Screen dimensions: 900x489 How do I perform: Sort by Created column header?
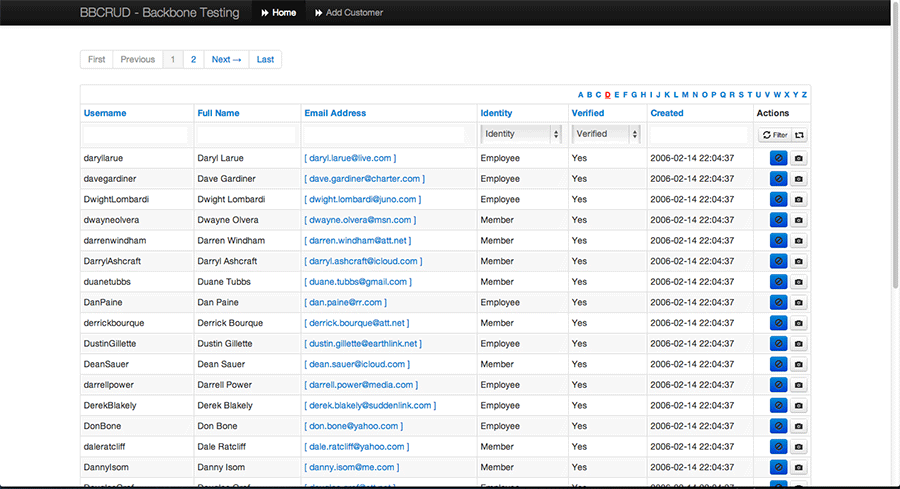pyautogui.click(x=667, y=113)
